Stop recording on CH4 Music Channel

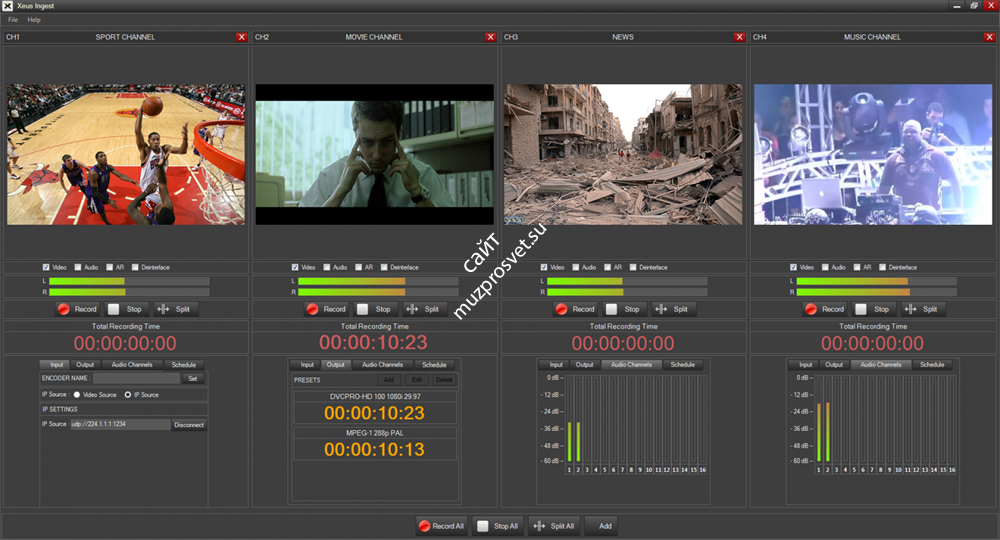(x=872, y=309)
